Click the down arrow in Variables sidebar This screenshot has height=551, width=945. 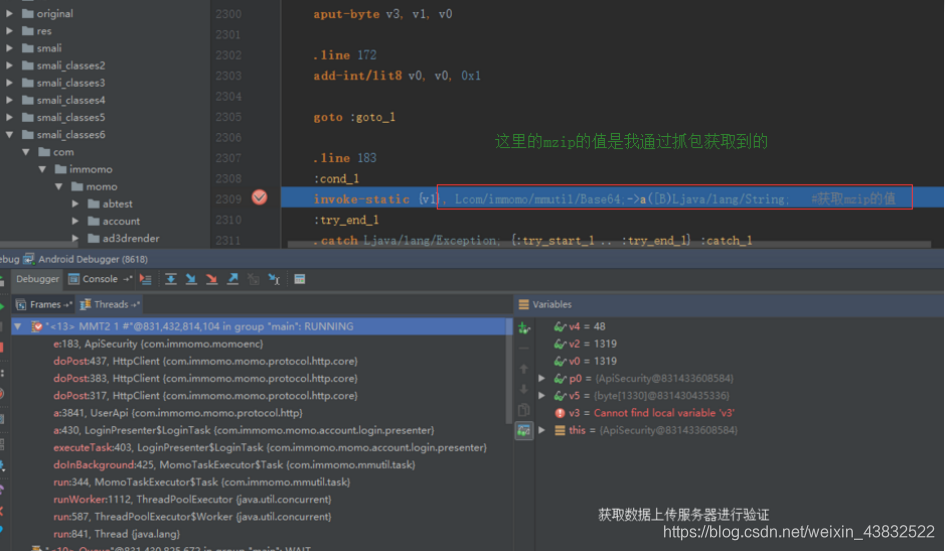(524, 389)
